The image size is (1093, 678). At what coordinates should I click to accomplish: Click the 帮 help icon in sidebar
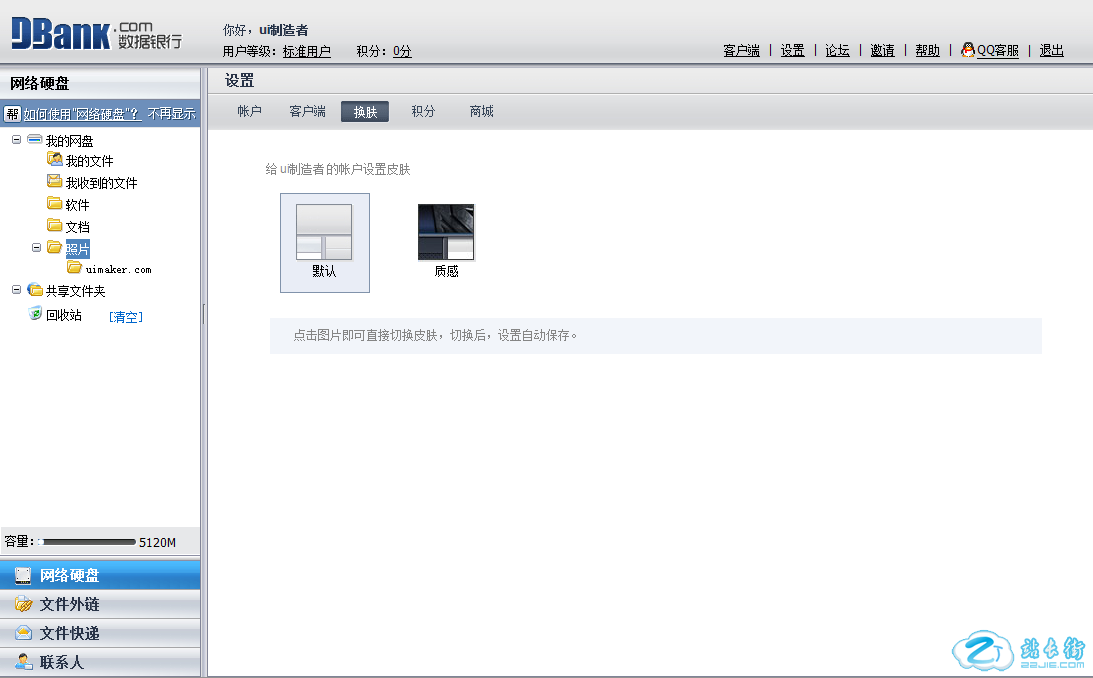[x=13, y=114]
